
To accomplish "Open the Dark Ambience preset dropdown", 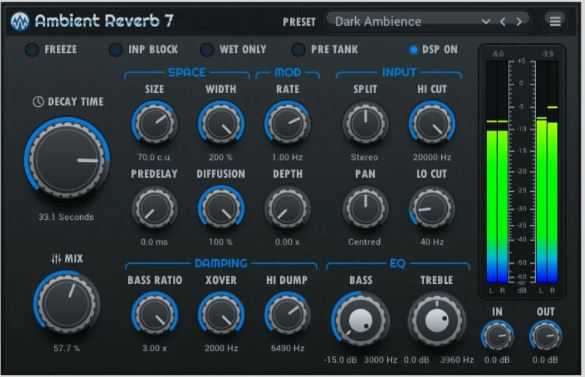I will point(428,21).
